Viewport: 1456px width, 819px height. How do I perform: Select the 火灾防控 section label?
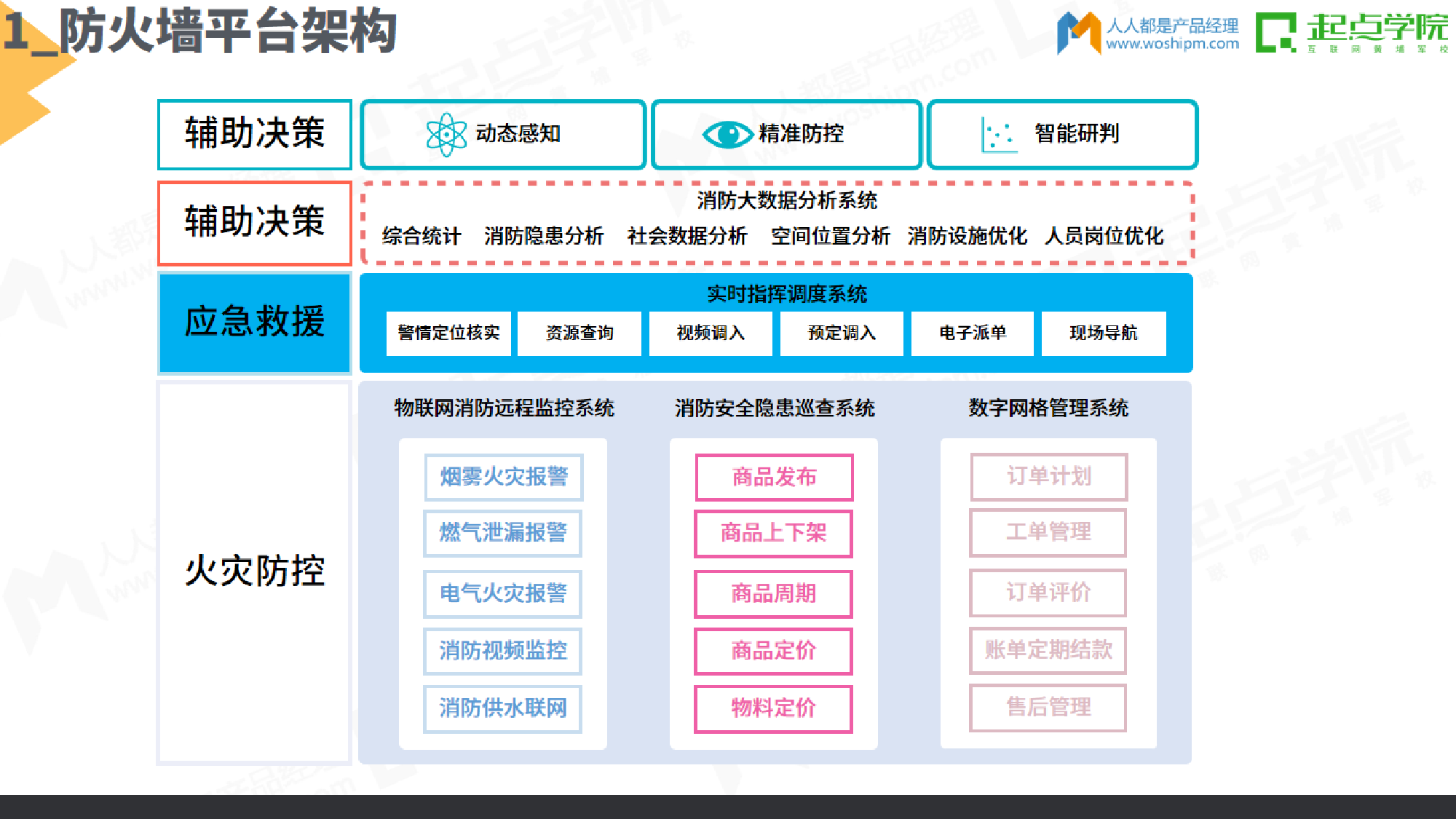253,571
